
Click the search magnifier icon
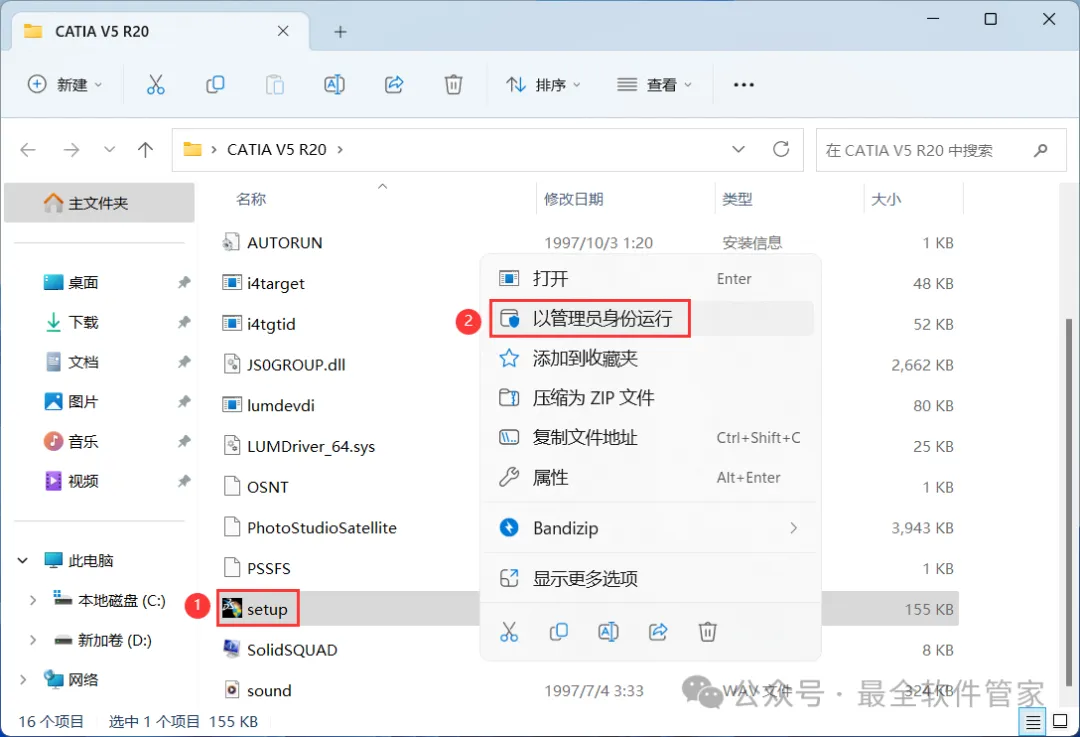(x=1040, y=150)
